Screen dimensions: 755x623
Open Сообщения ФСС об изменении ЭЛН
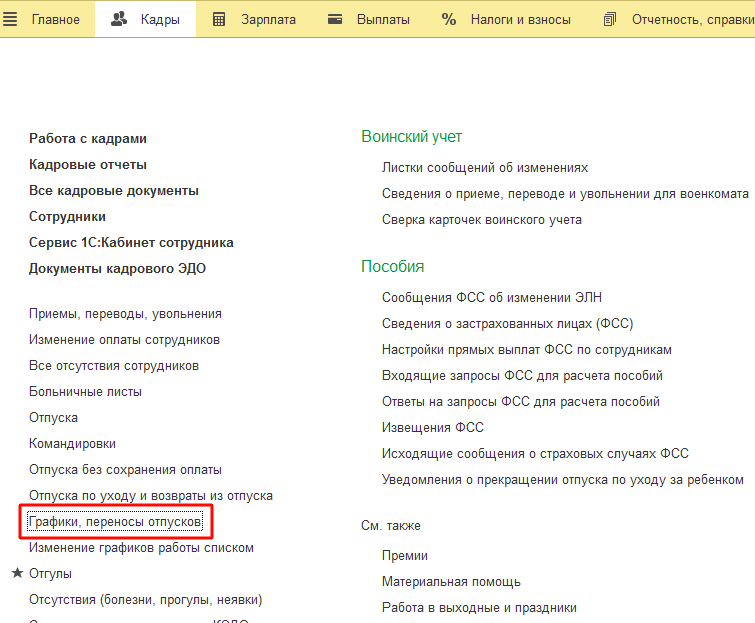tap(492, 298)
